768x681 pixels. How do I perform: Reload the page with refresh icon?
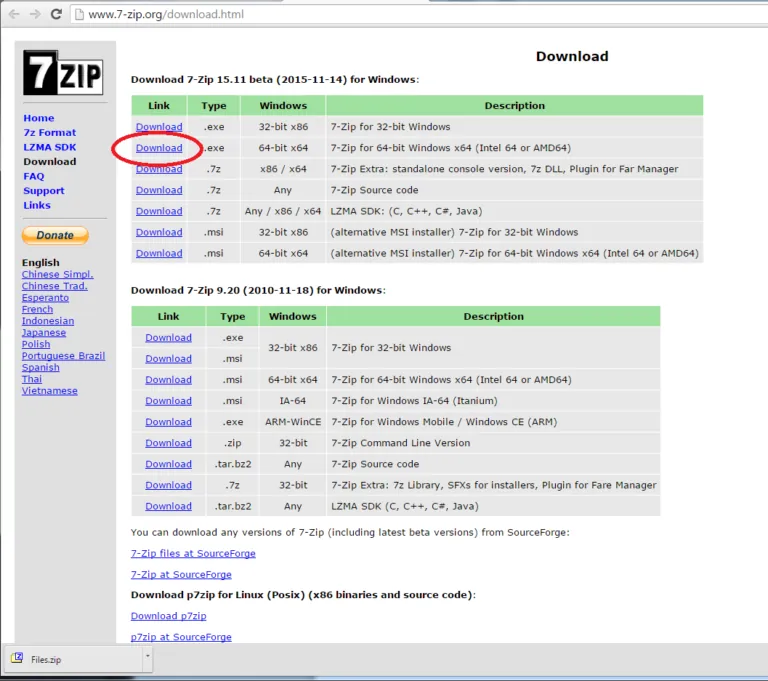tap(56, 14)
